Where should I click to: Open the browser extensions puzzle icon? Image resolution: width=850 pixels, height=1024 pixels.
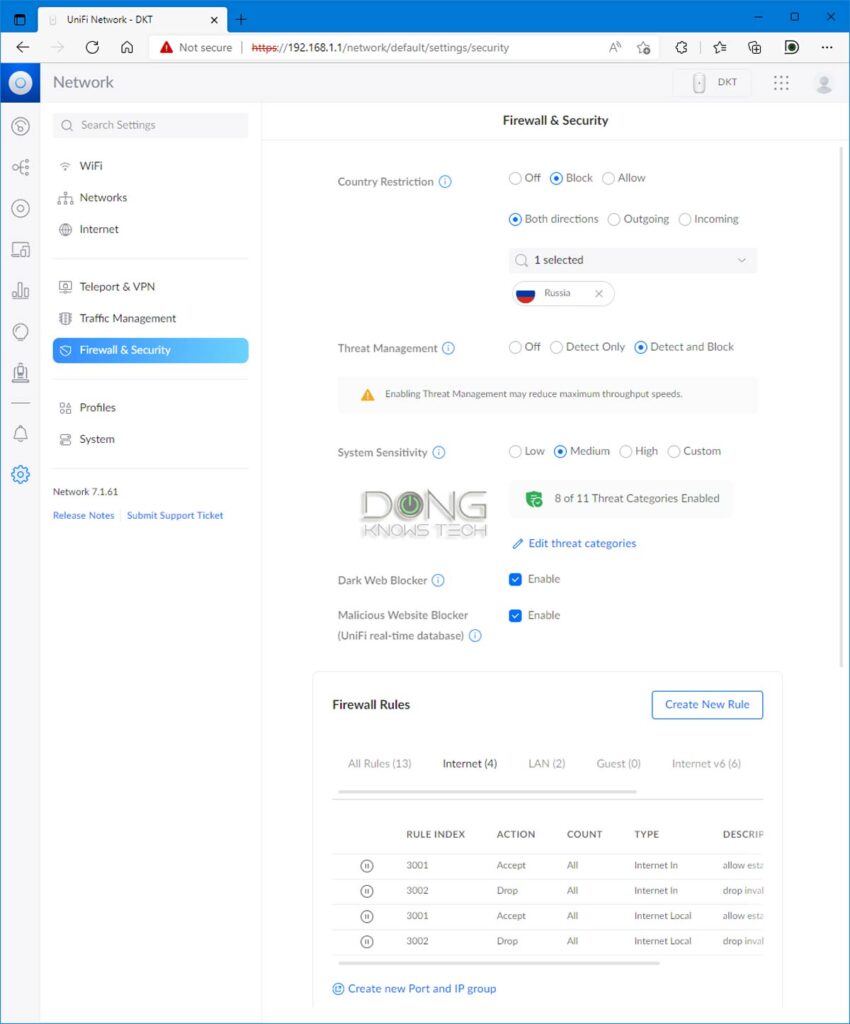(x=681, y=47)
